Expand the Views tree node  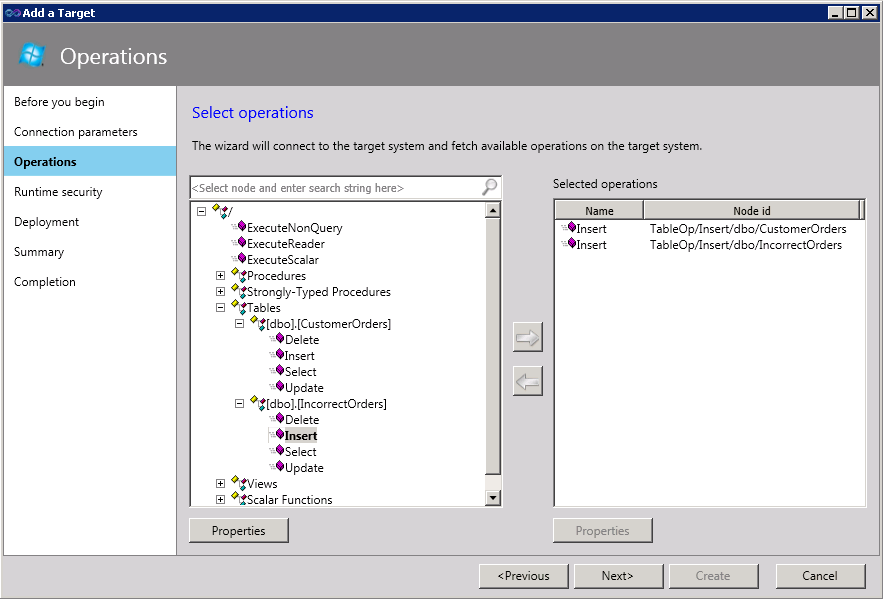coord(220,484)
